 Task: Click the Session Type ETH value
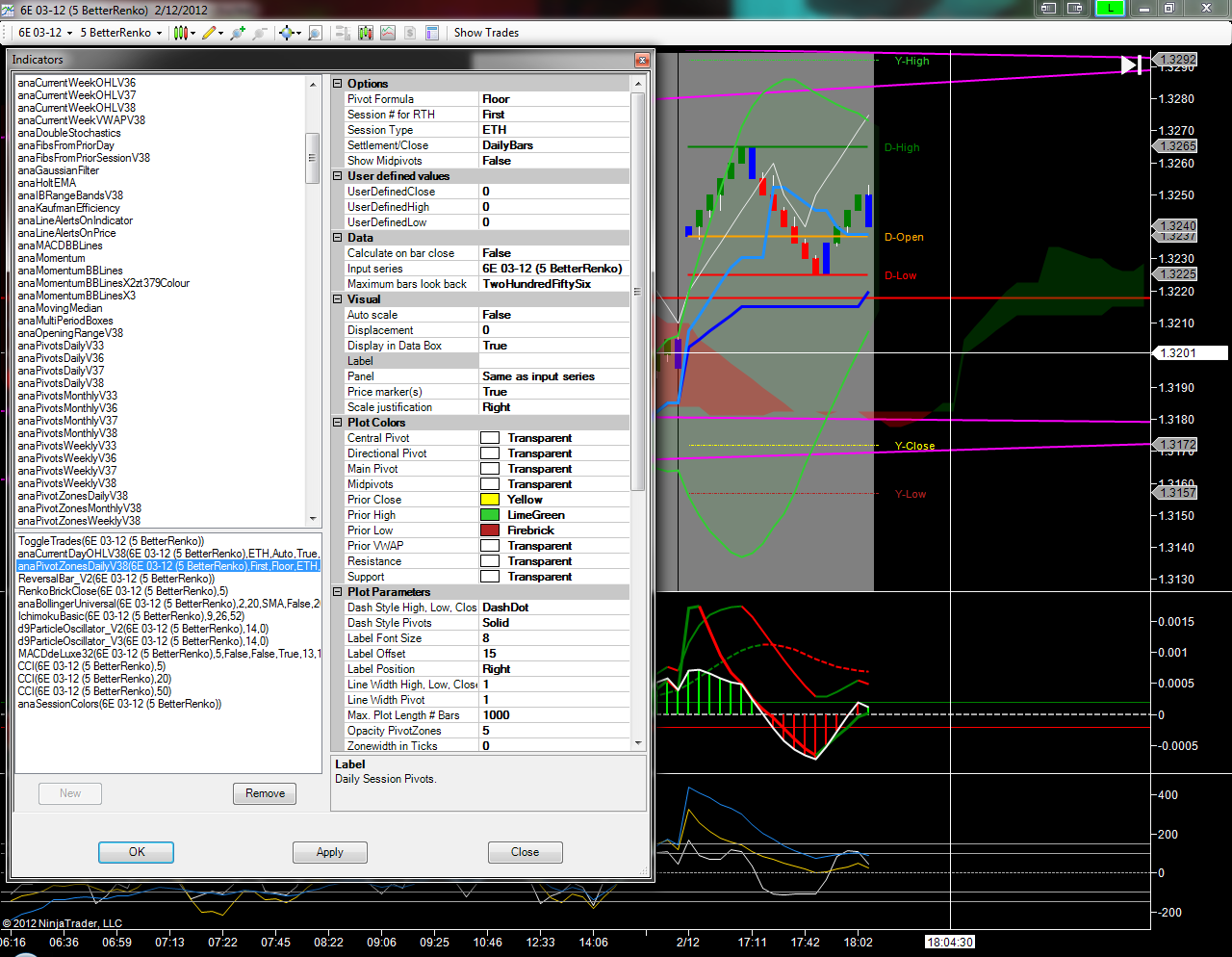554,130
